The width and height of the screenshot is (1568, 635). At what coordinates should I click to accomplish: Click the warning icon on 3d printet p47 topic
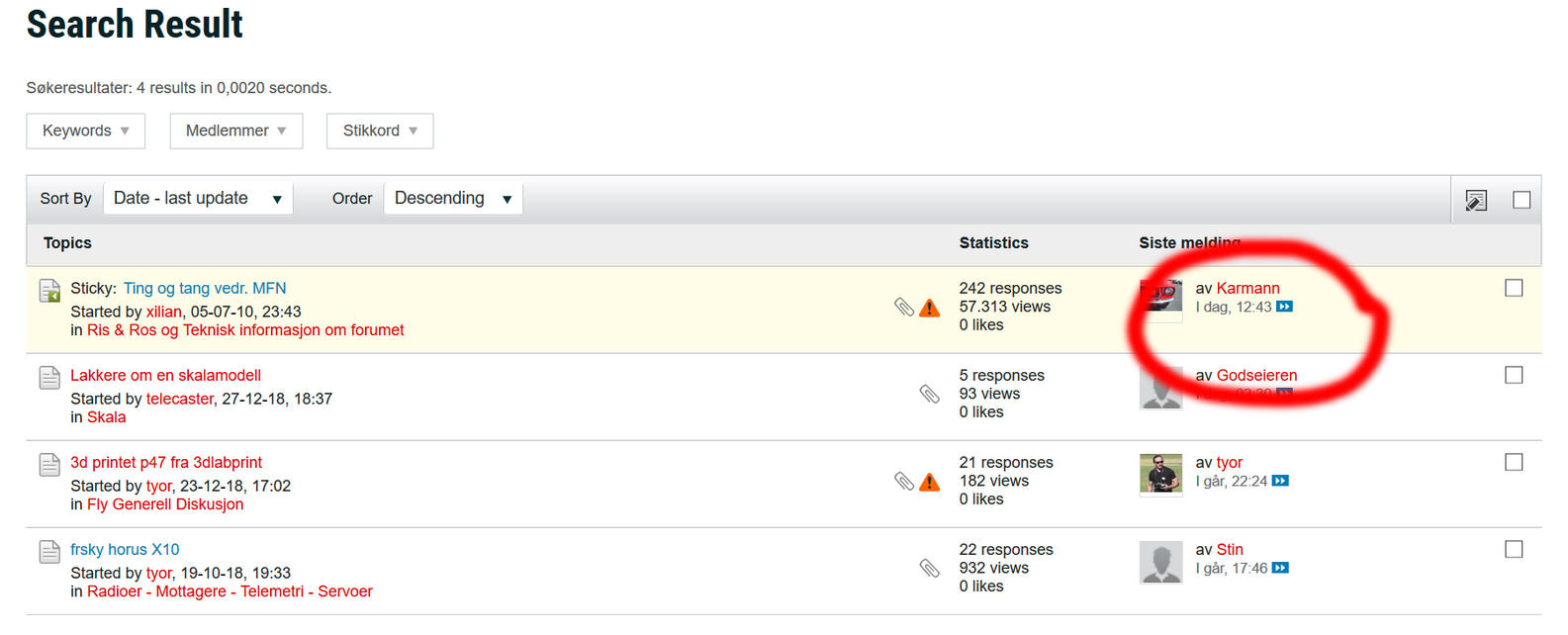click(x=929, y=482)
